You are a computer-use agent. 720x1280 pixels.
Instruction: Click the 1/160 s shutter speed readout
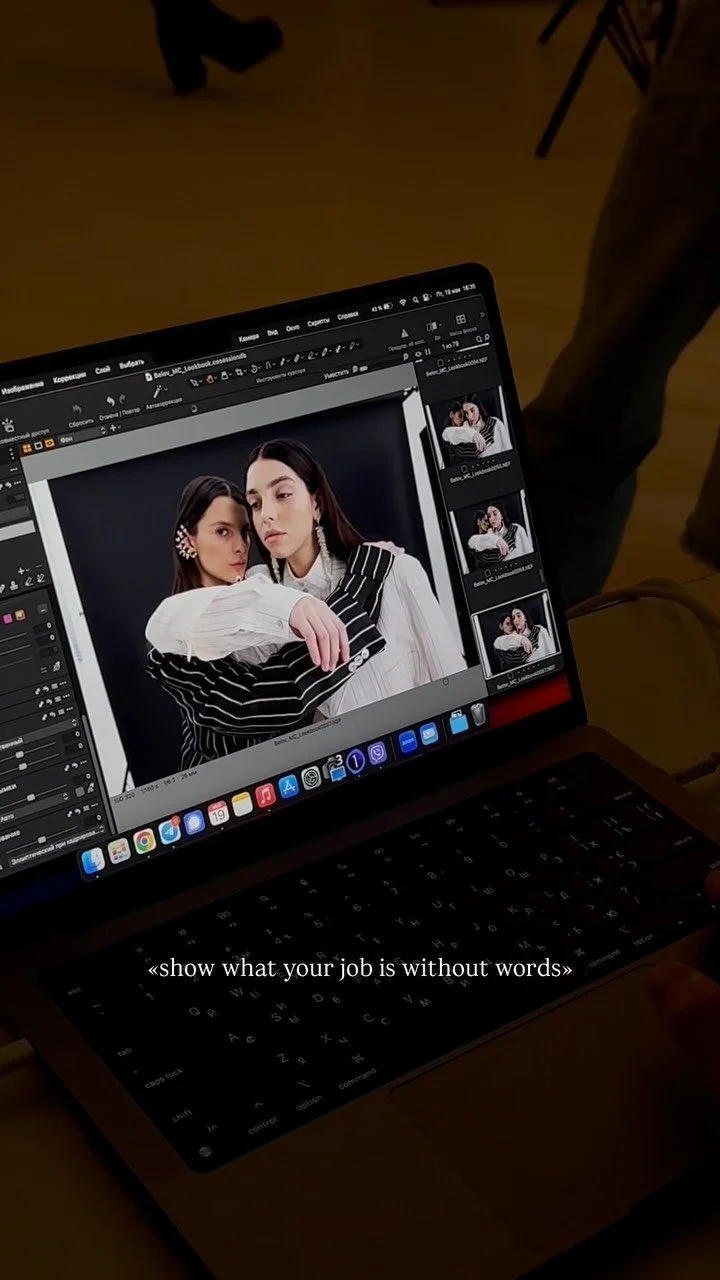(149, 788)
